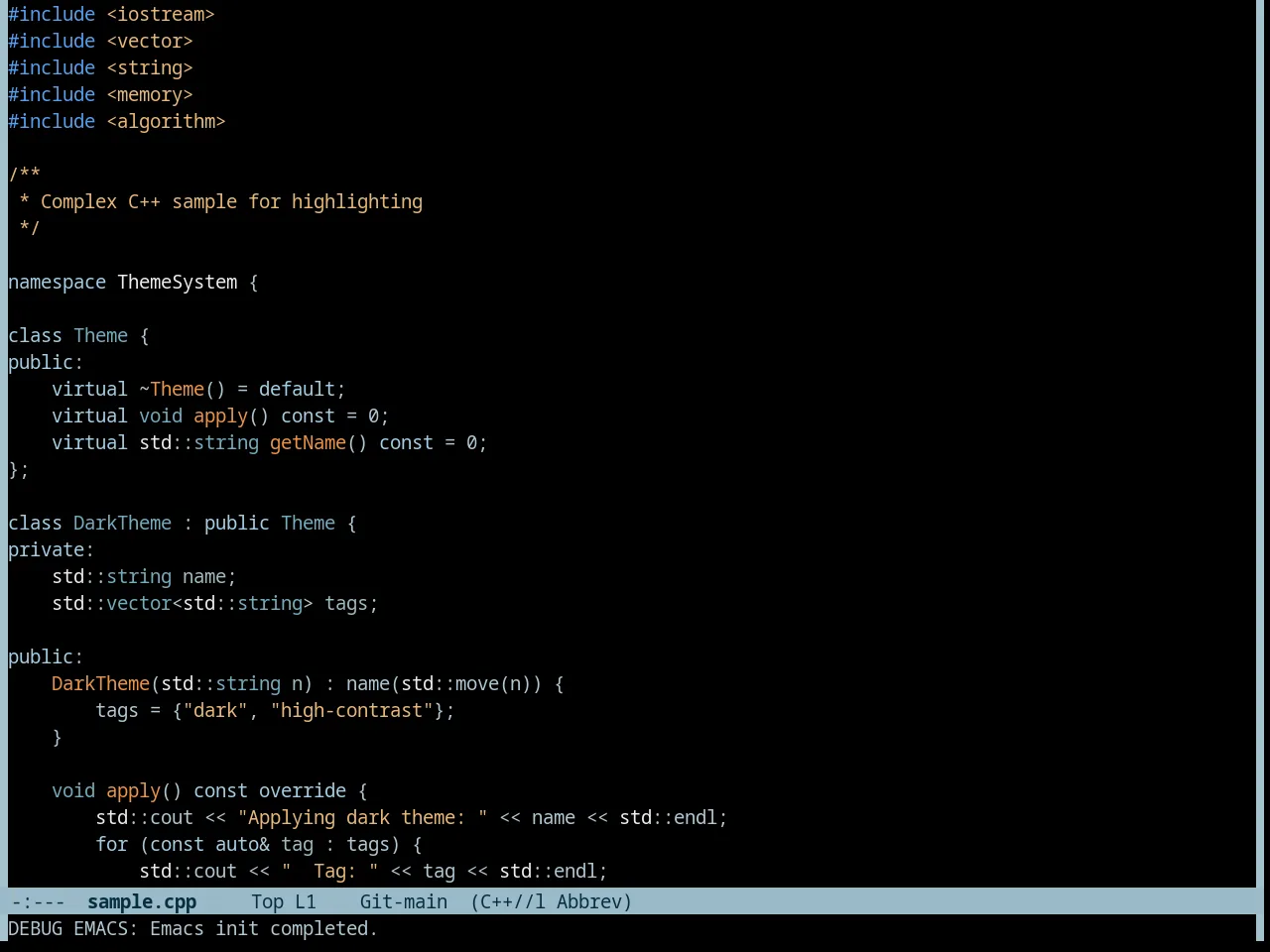Viewport: 1270px width, 952px height.
Task: Click the closing '};' of class Theme
Action: [x=19, y=469]
